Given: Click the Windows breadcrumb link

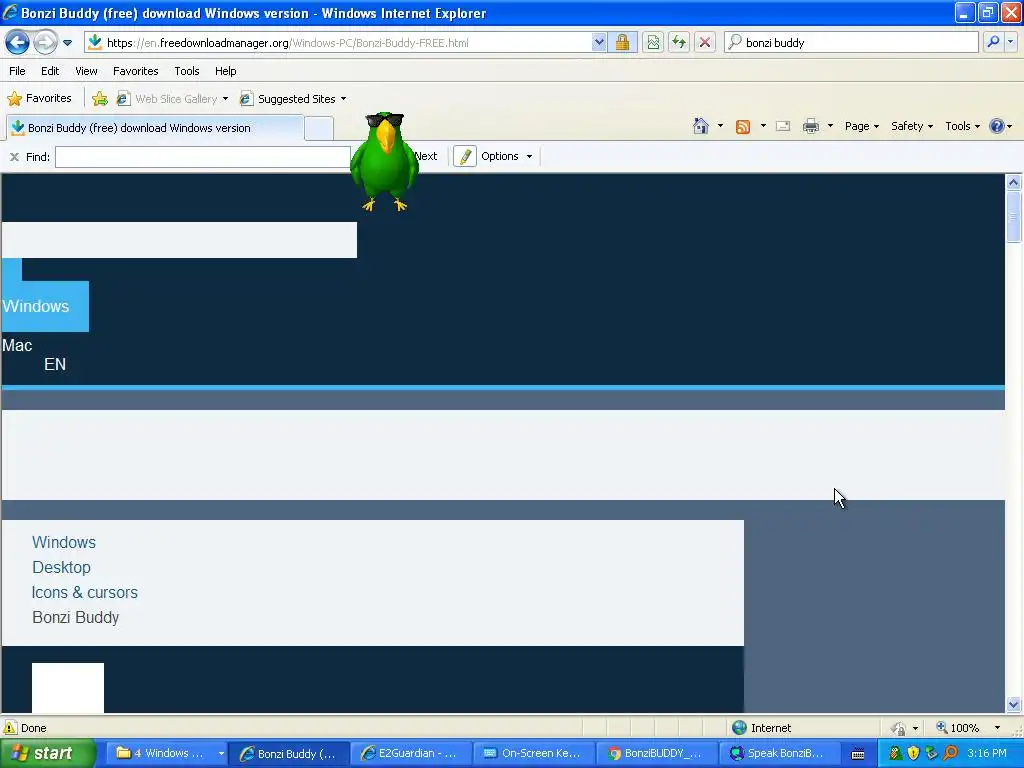Looking at the screenshot, I should 64,543.
